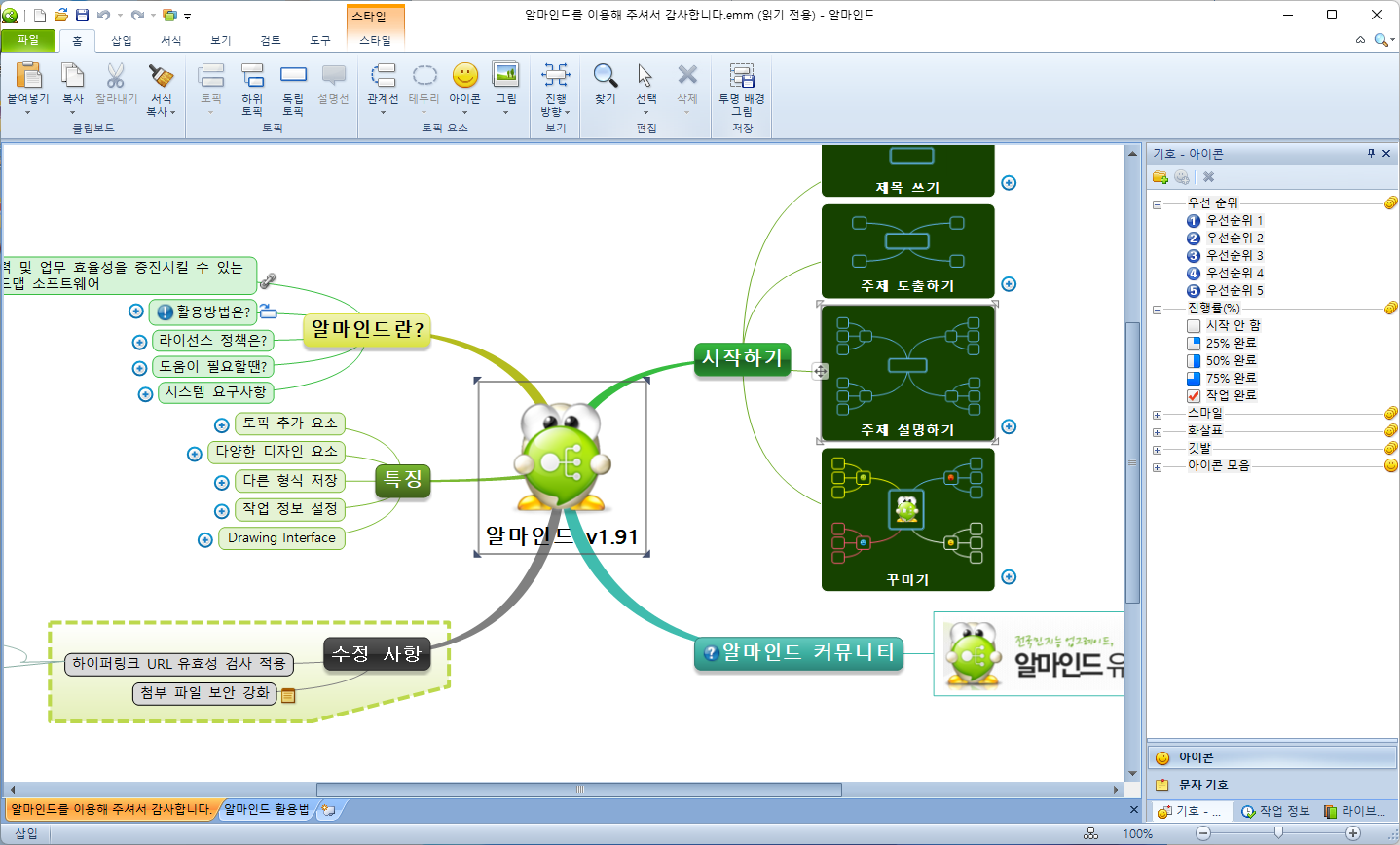The width and height of the screenshot is (1400, 845).
Task: Click the attachment icon next to 활용방법은?
Action: (x=268, y=312)
